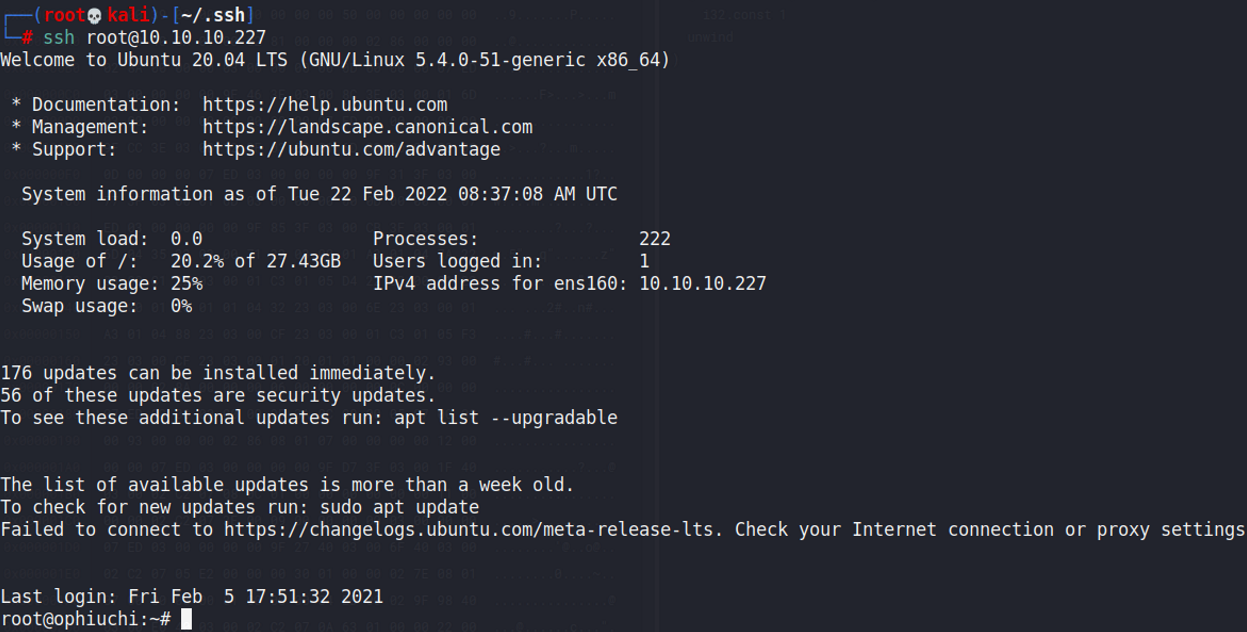The width and height of the screenshot is (1247, 632).
Task: Click the '176 updates can be installed' message
Action: click(x=218, y=373)
